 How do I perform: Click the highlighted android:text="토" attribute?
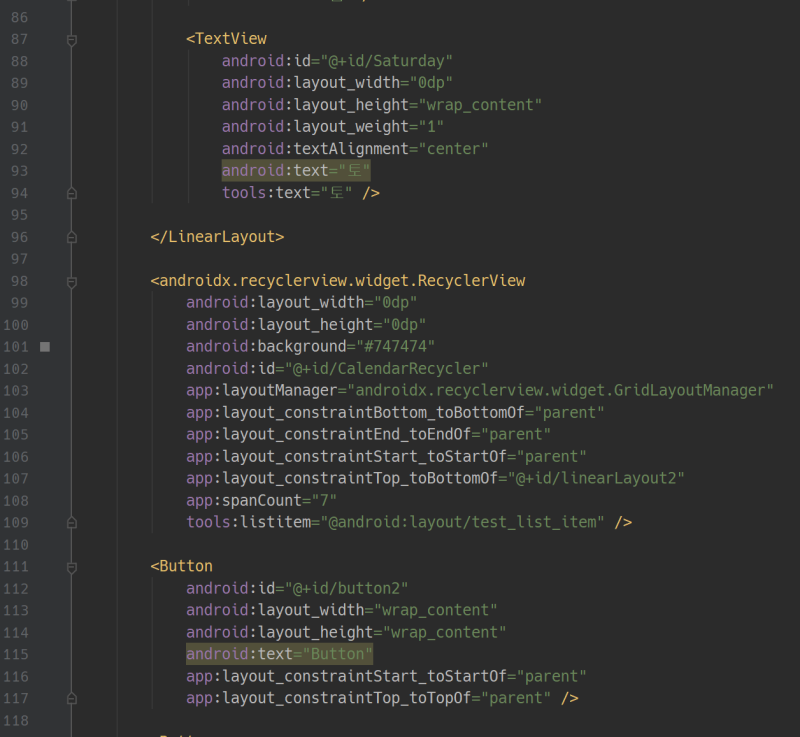pyautogui.click(x=296, y=170)
